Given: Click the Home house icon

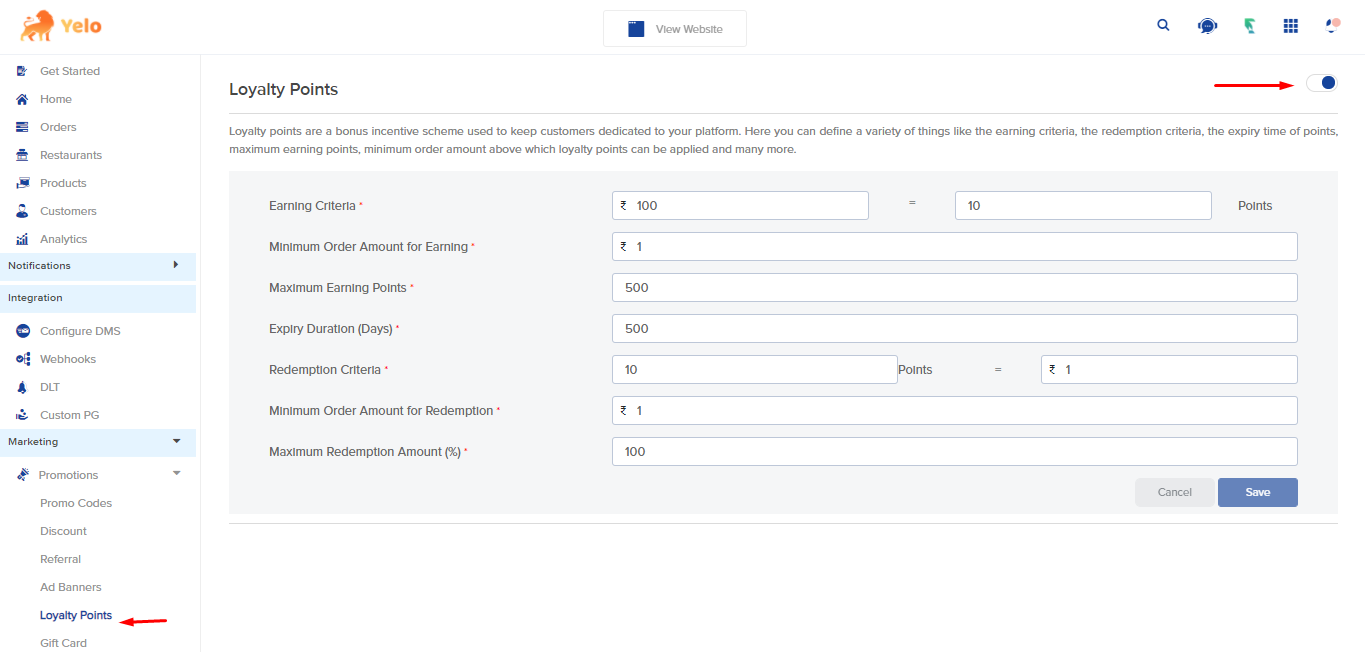Looking at the screenshot, I should pyautogui.click(x=22, y=99).
